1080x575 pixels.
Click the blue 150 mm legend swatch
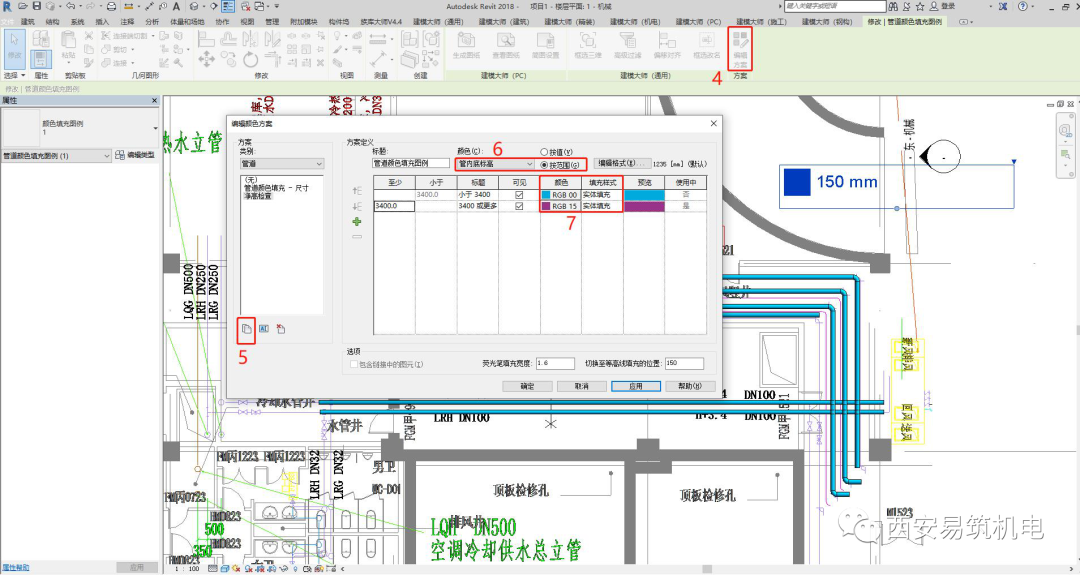[x=797, y=182]
